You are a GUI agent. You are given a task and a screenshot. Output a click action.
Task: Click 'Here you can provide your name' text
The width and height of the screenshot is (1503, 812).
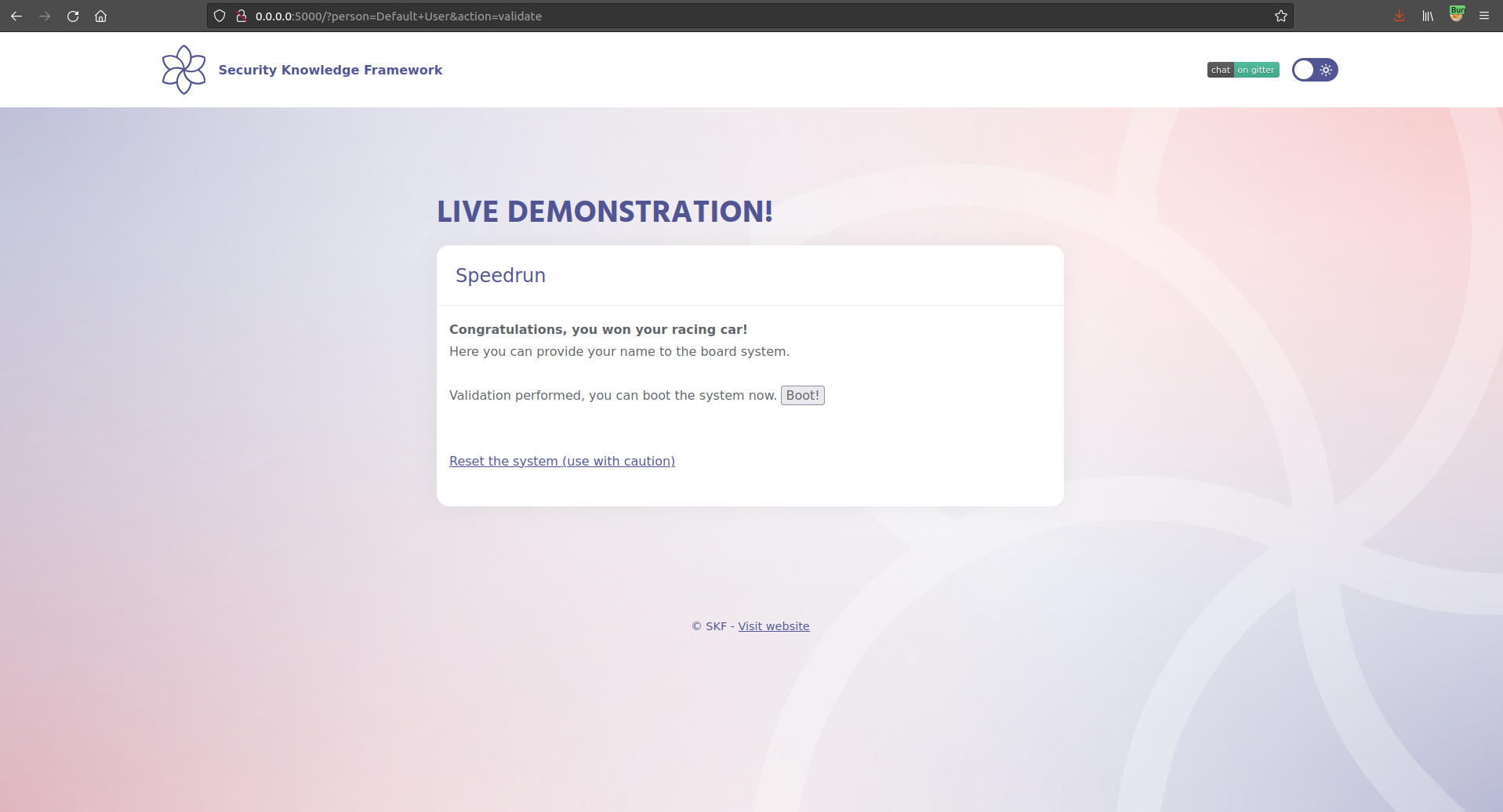click(x=550, y=351)
